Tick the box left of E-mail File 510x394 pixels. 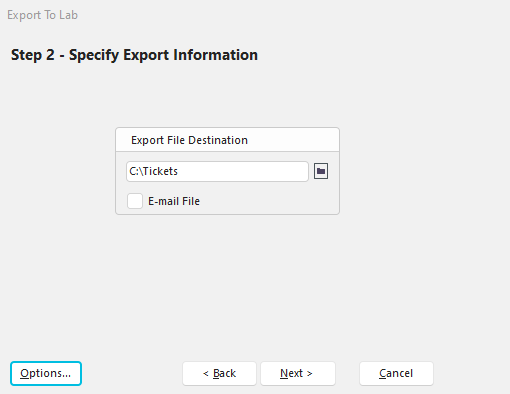pos(135,201)
